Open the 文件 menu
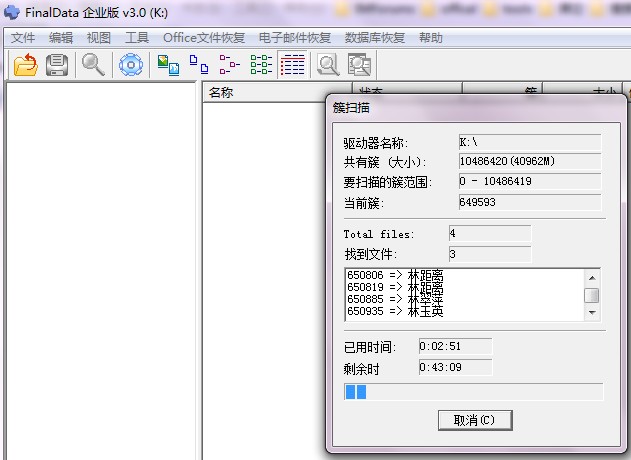This screenshot has width=631, height=460. (x=23, y=38)
